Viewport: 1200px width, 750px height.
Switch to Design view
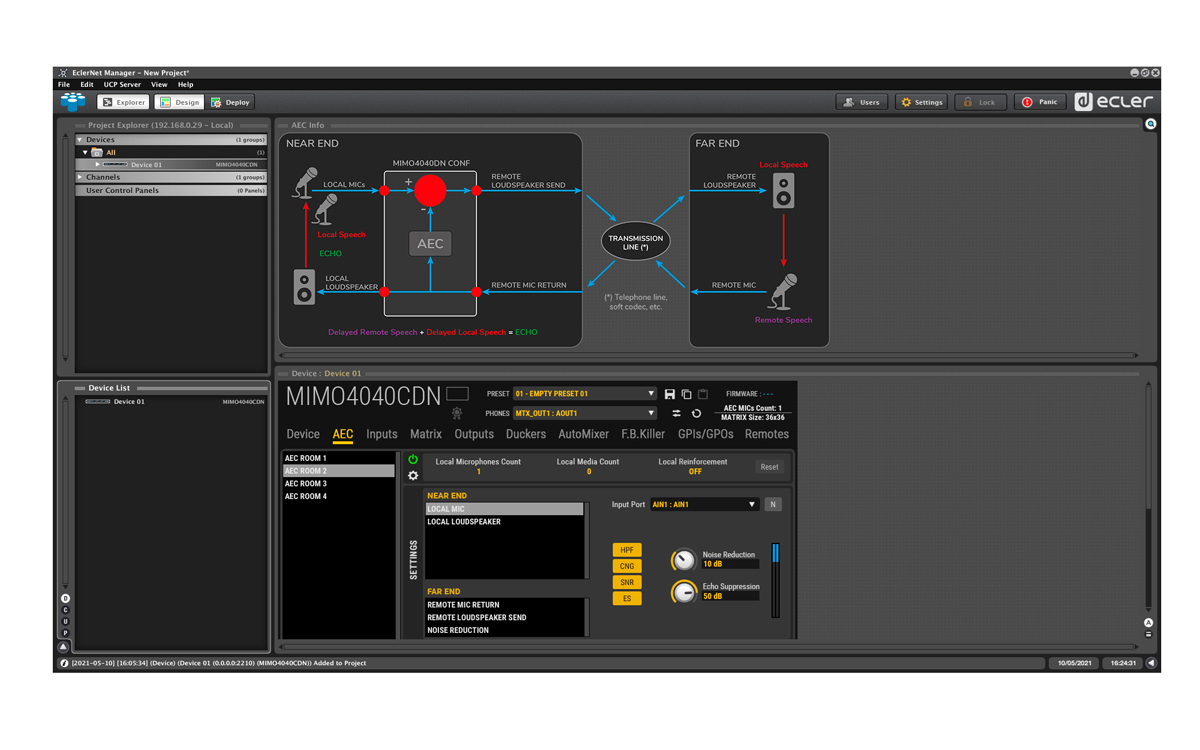(179, 102)
